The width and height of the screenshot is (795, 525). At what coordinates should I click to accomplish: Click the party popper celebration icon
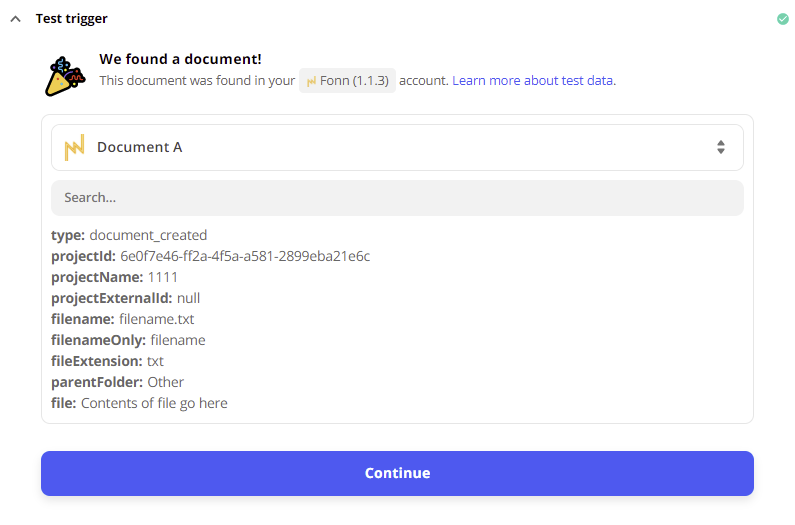click(64, 76)
